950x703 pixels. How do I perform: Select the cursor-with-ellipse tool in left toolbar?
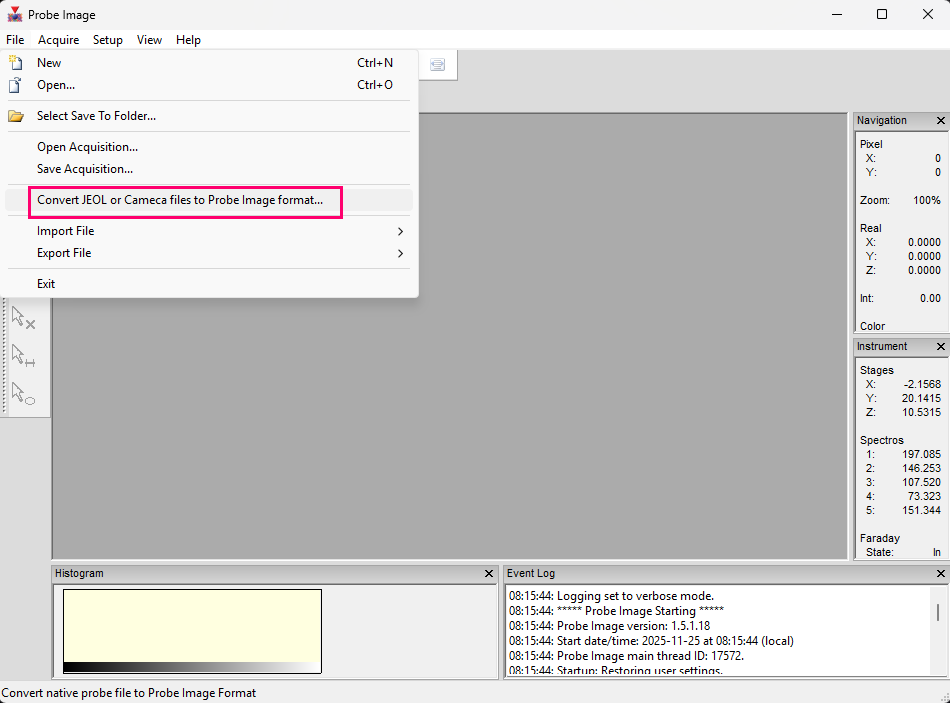tap(23, 393)
